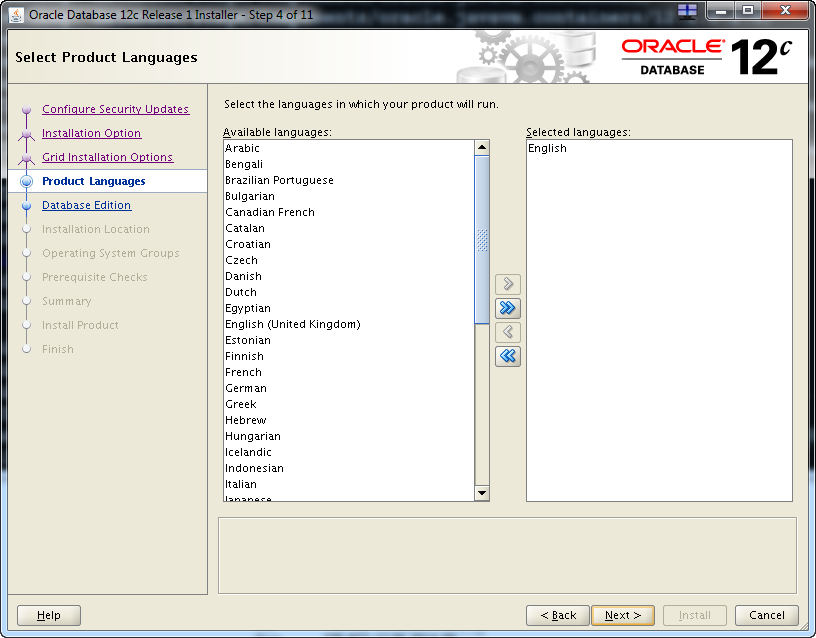Select Icelandic language entry
Image resolution: width=816 pixels, height=638 pixels.
pos(349,452)
